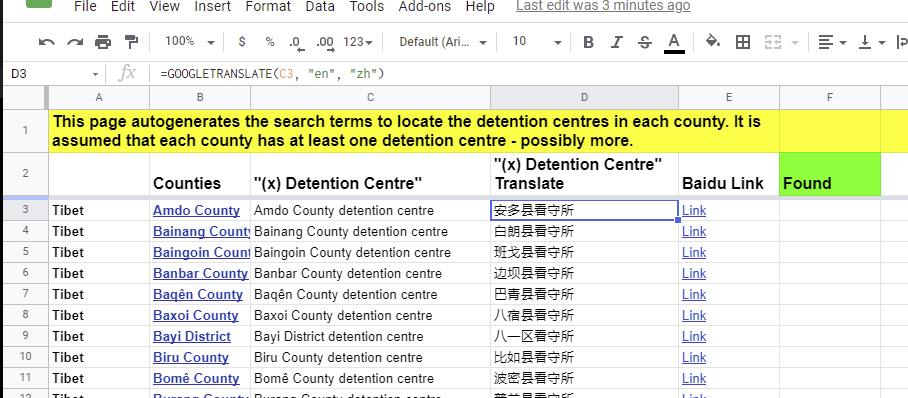Decrease decimal places
908x398 pixels.
tap(295, 42)
